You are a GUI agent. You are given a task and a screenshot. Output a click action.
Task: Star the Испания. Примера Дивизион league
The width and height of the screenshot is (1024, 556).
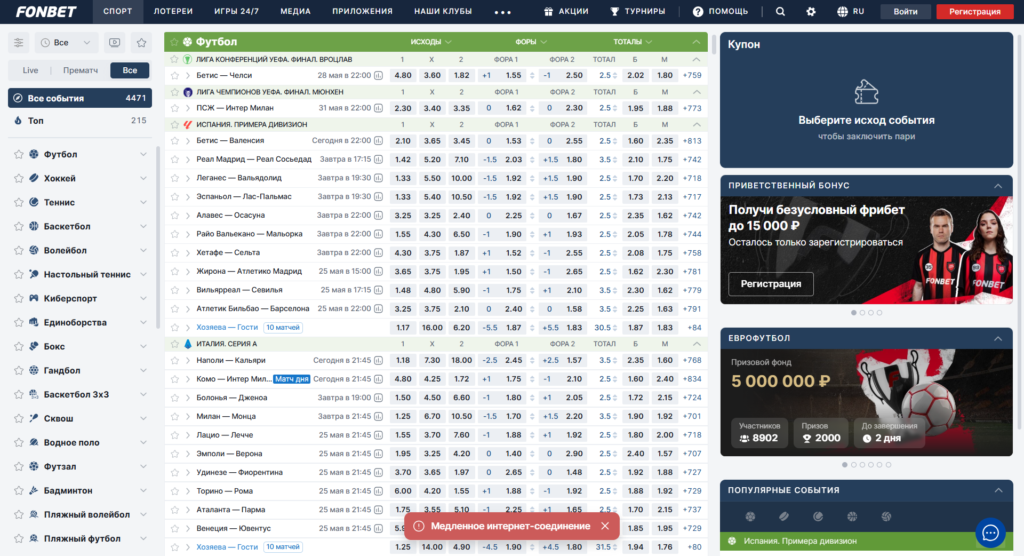click(x=174, y=125)
